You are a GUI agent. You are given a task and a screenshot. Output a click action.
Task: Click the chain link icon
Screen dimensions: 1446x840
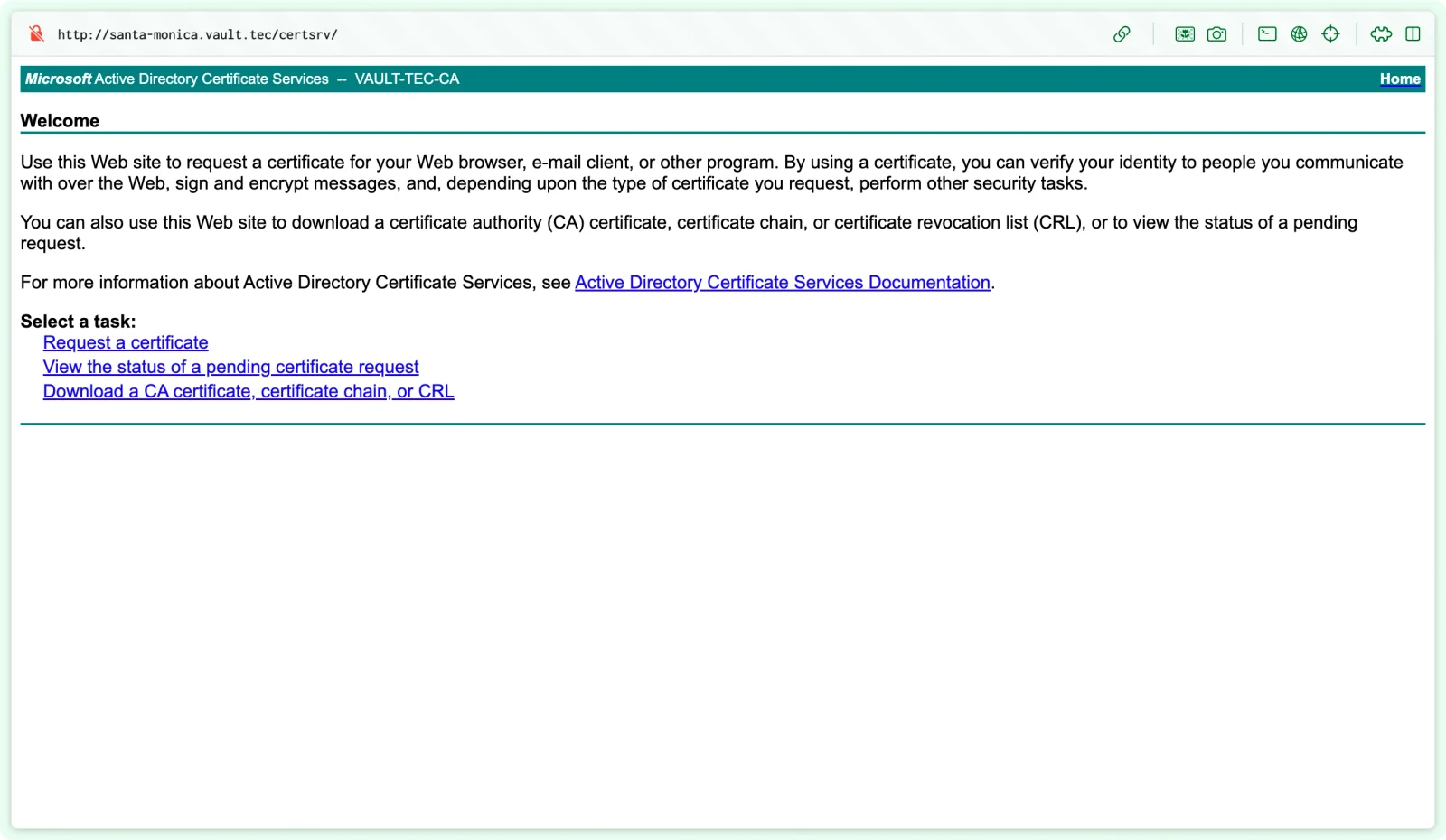[1122, 34]
